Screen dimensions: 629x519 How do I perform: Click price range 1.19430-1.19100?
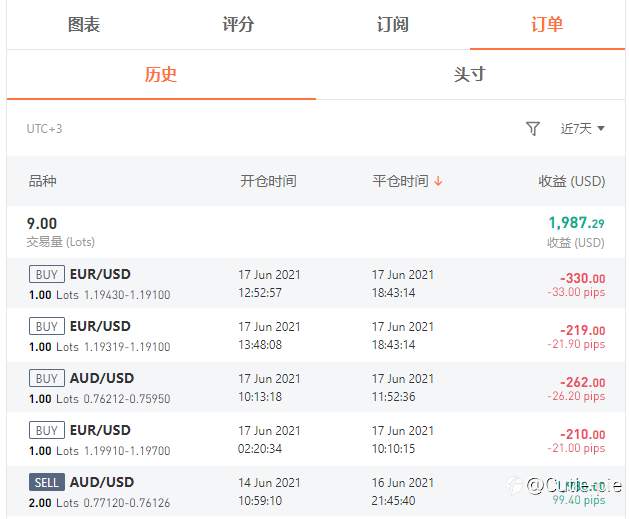(x=127, y=295)
